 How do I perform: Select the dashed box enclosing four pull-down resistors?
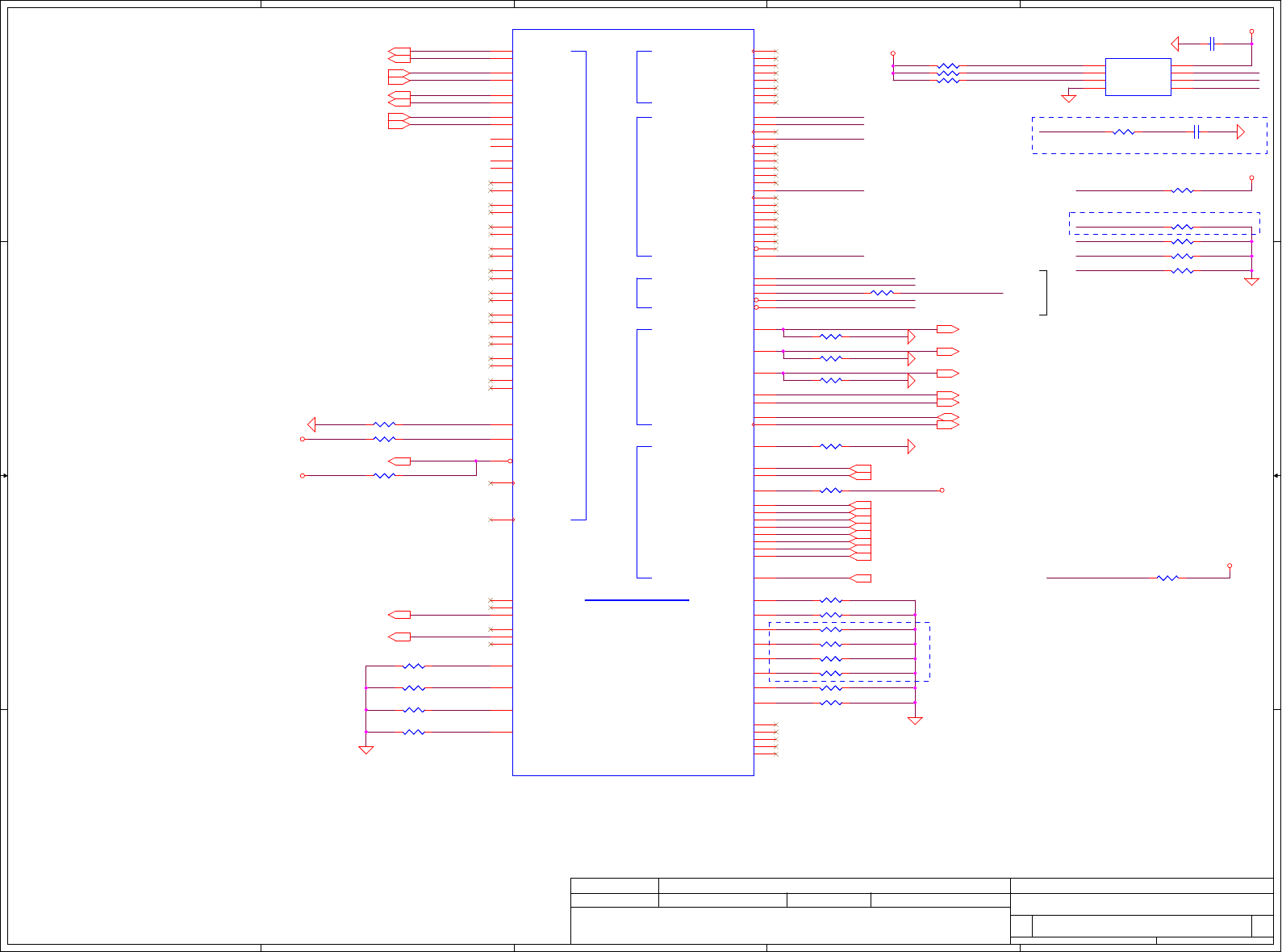850,652
